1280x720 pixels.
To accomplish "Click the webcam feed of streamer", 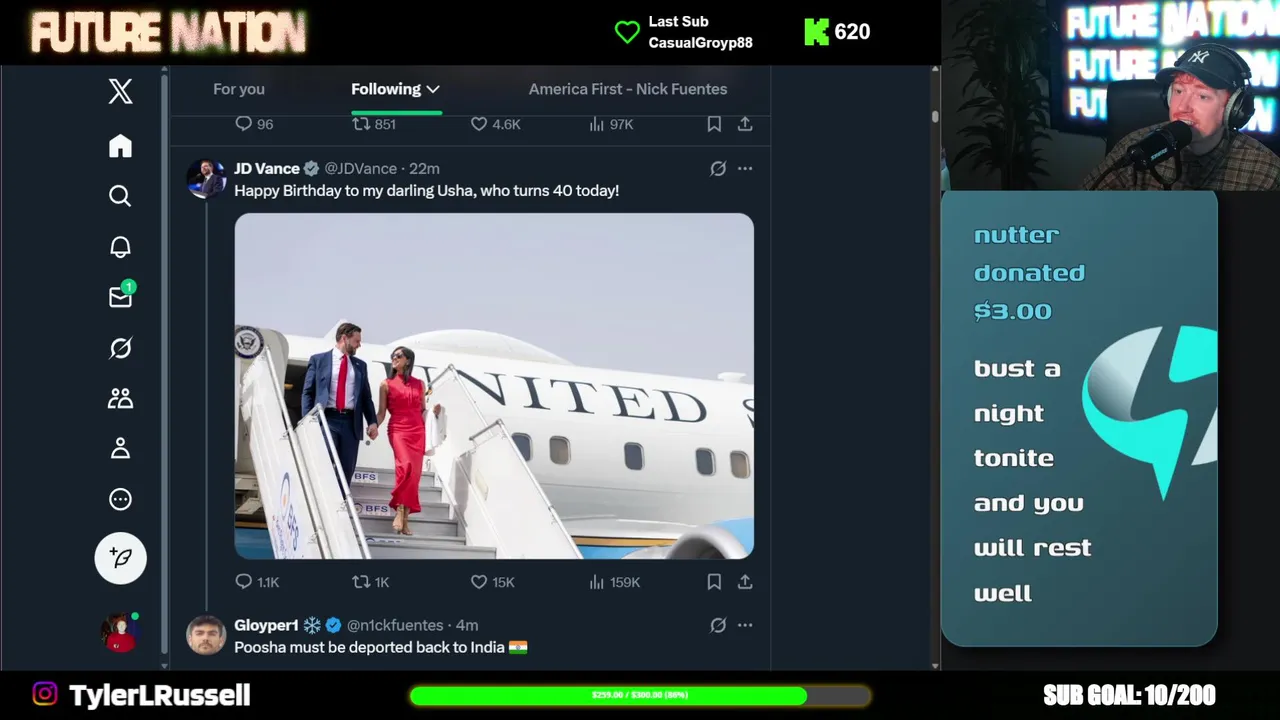I will click(x=1110, y=95).
